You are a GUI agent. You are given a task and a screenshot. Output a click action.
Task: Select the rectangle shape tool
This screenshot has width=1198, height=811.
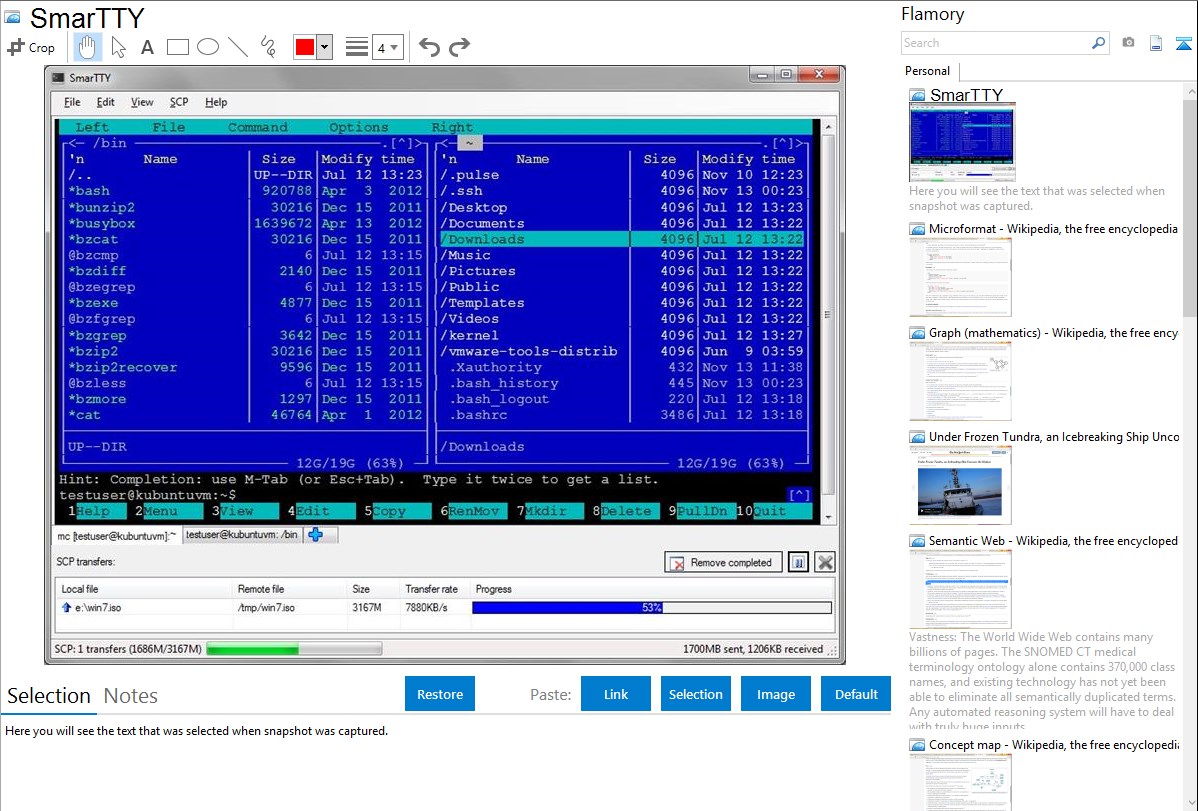point(177,47)
